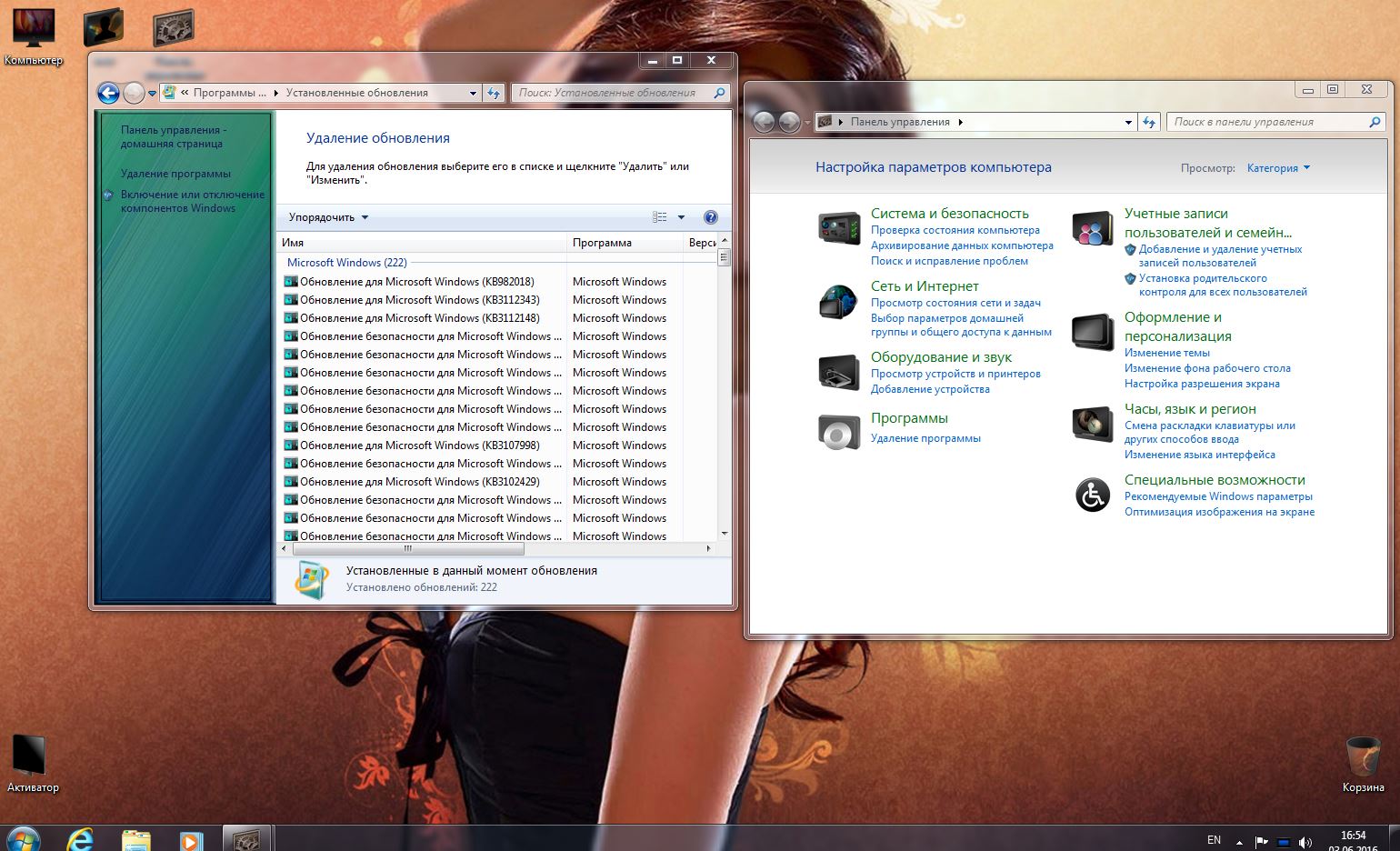Click the Clock, Language and Region icon
Image resolution: width=1400 pixels, height=851 pixels.
pyautogui.click(x=1092, y=424)
